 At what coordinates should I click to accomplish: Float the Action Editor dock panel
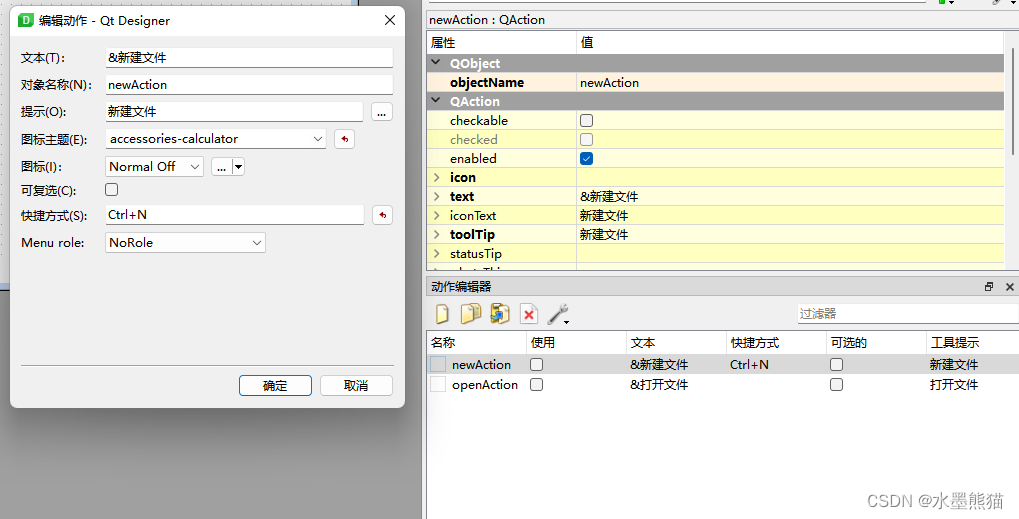pyautogui.click(x=989, y=286)
